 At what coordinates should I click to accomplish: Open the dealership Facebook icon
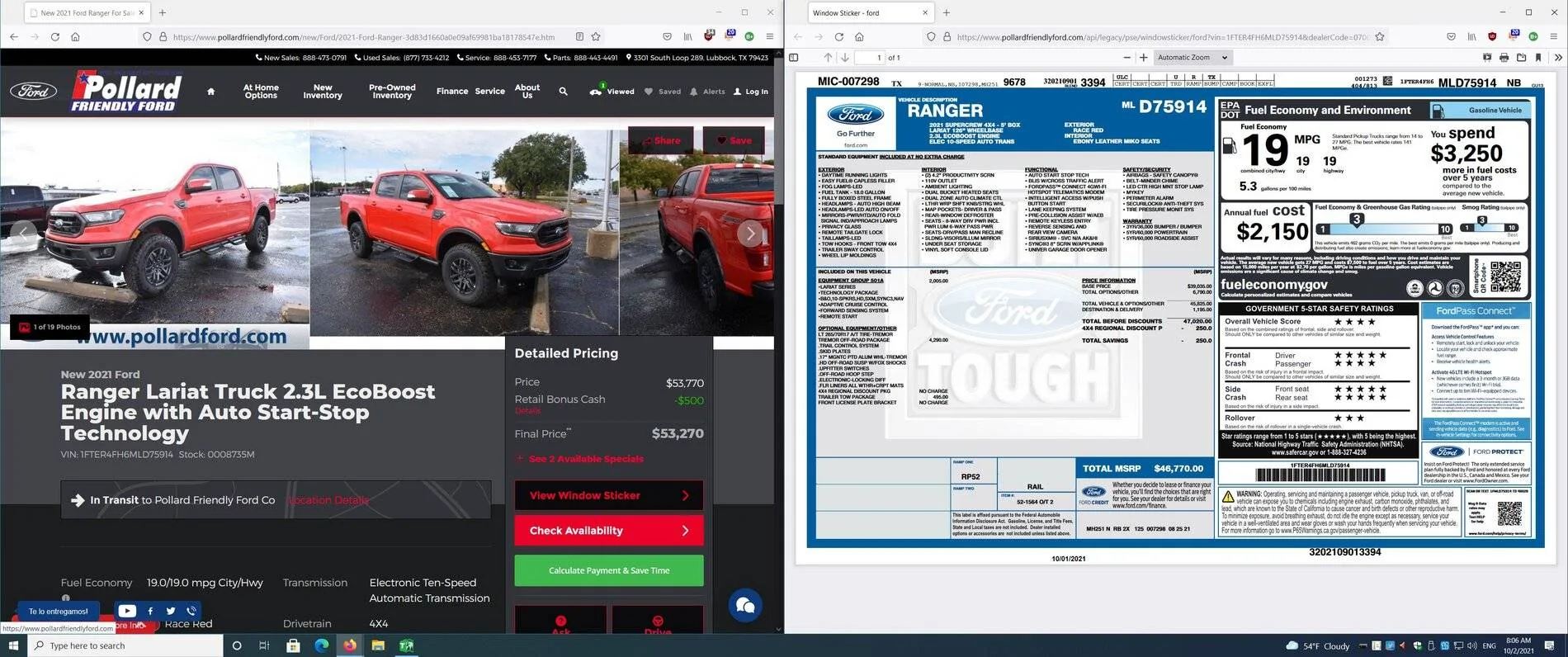(150, 611)
